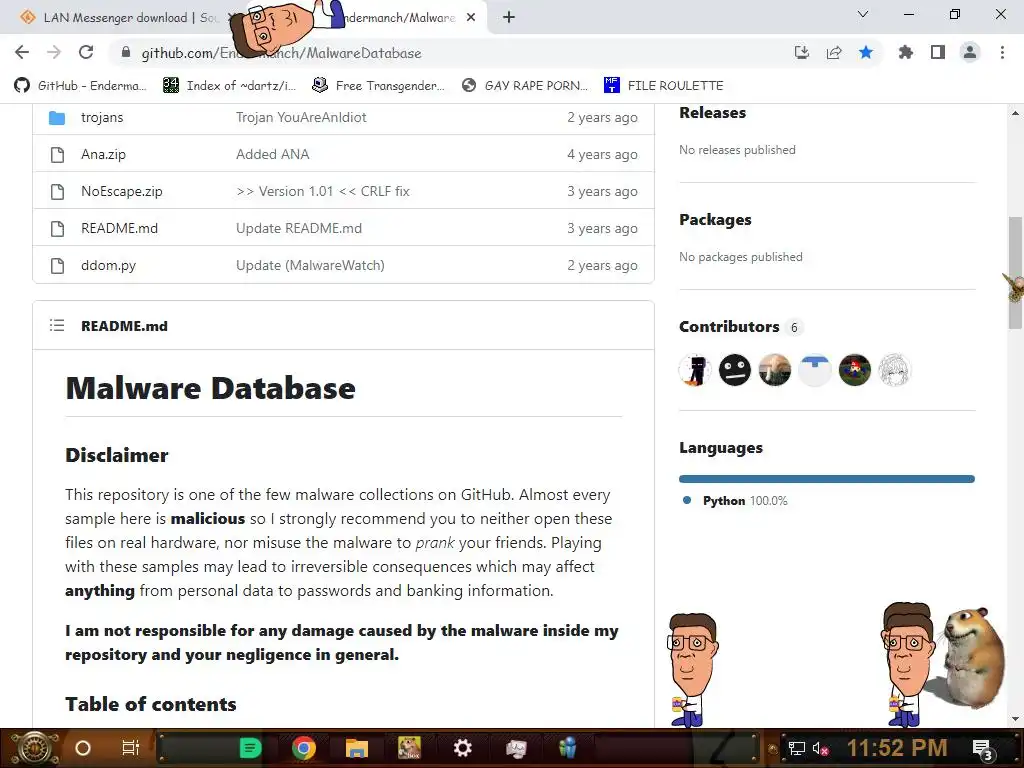Reload the GitHub page
The height and width of the screenshot is (768, 1024).
pos(86,52)
